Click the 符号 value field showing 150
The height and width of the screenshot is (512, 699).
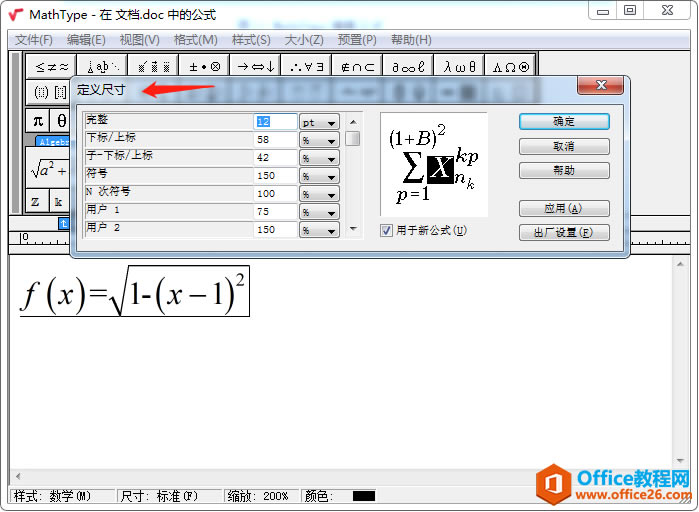[x=275, y=176]
